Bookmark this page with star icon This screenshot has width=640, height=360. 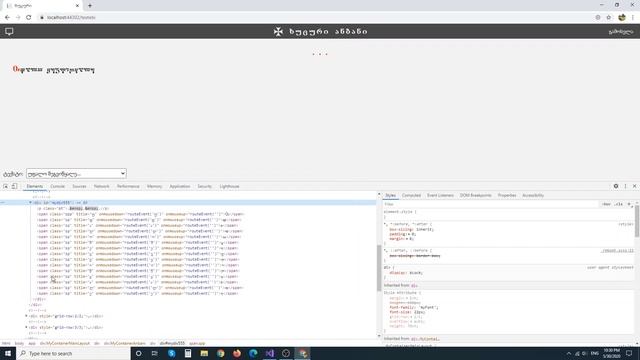pyautogui.click(x=609, y=18)
